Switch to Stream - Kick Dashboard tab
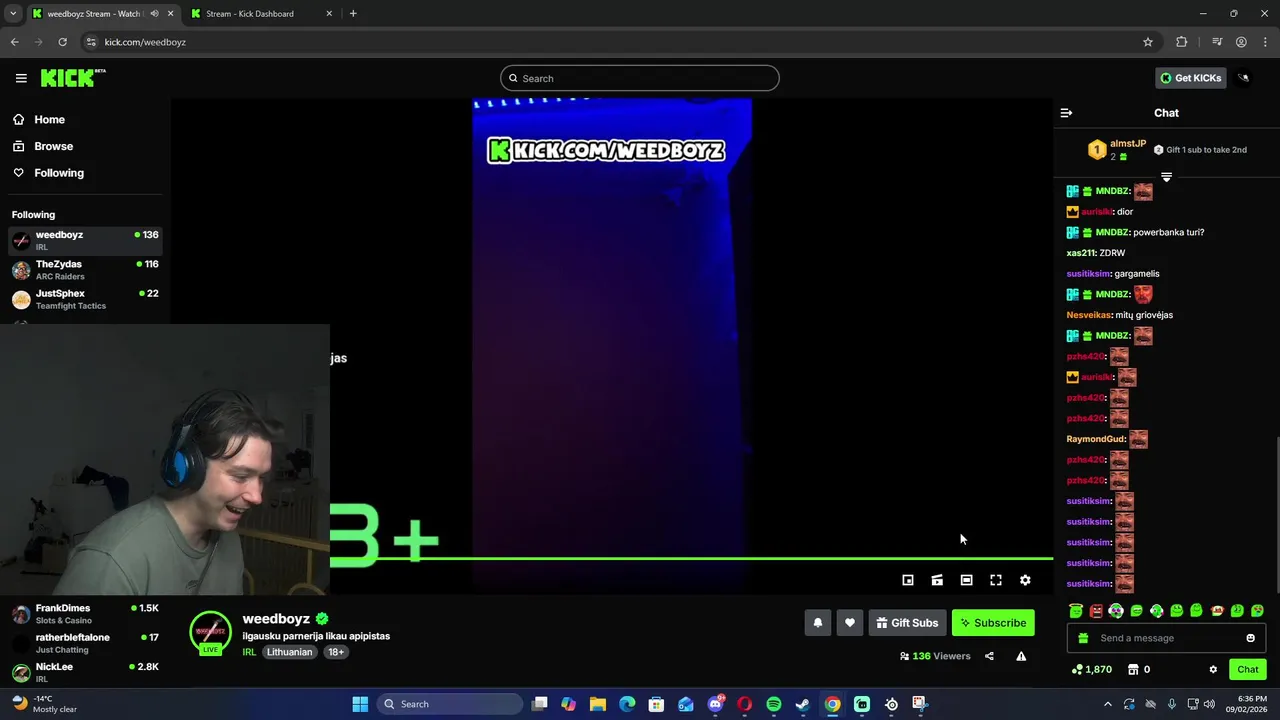The height and width of the screenshot is (720, 1280). click(261, 14)
